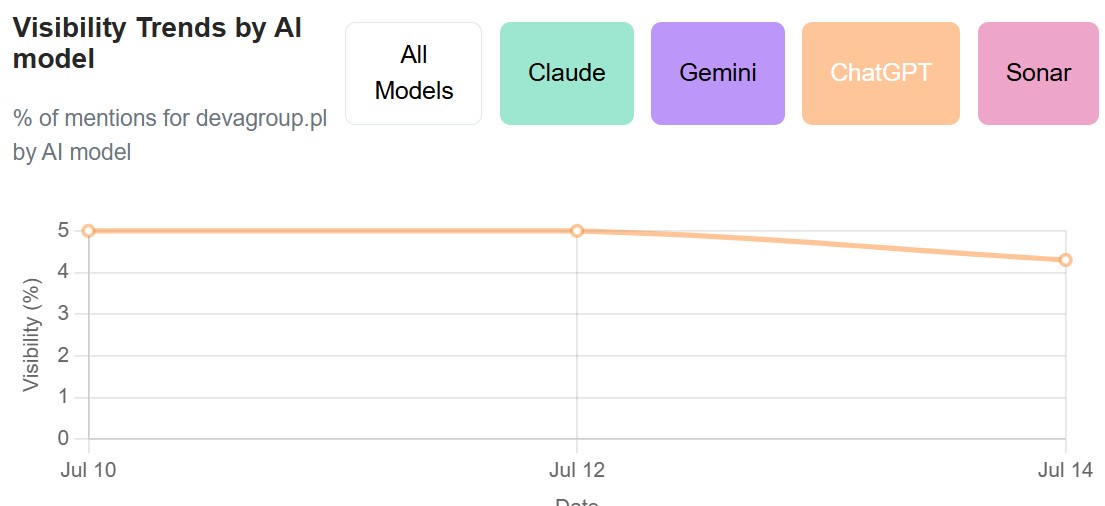Click the 3 tick on the visibility axis
The height and width of the screenshot is (506, 1105).
(x=63, y=314)
